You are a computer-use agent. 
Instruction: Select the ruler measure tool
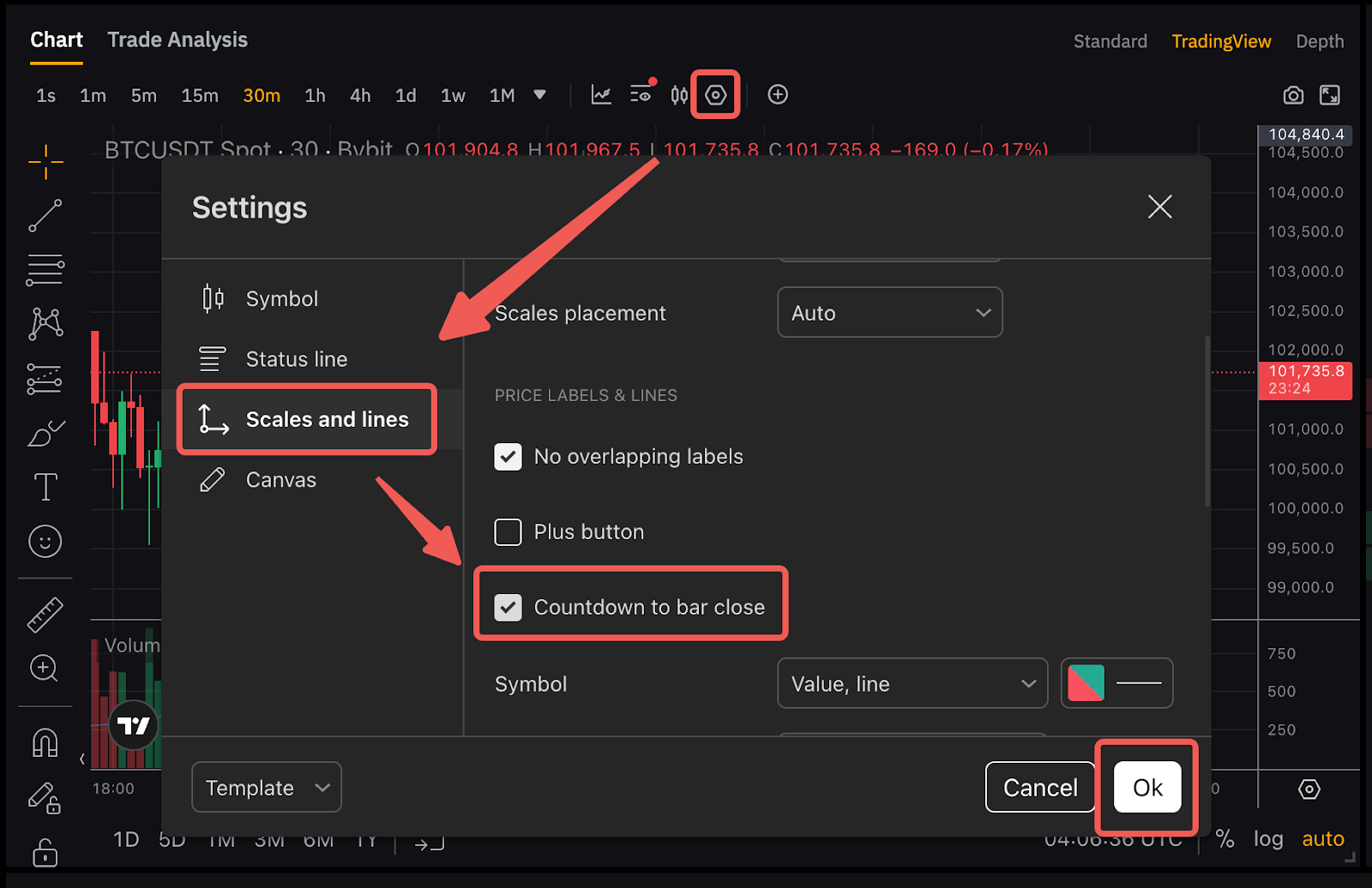[45, 615]
